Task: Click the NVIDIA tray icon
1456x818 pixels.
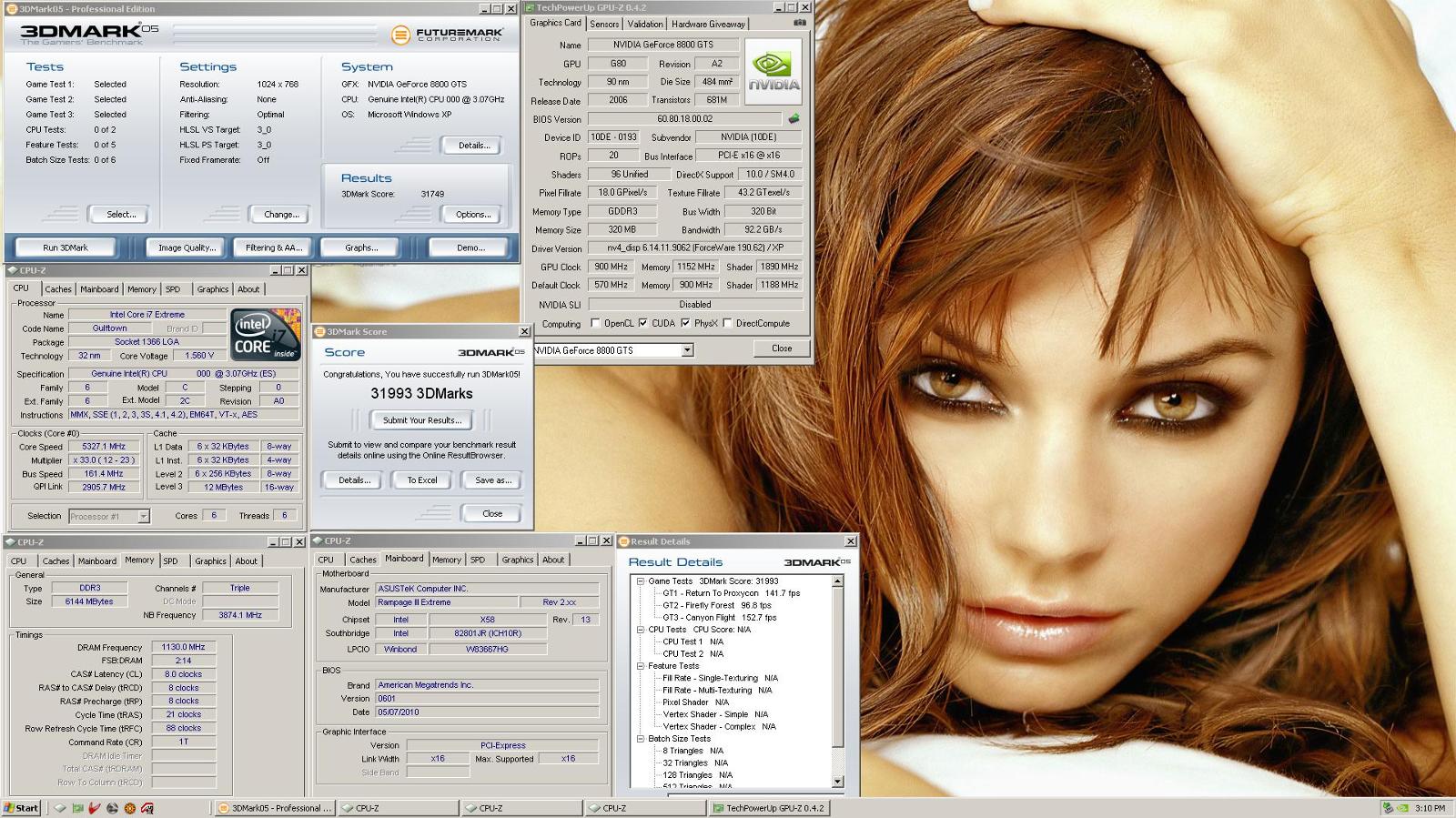Action: pyautogui.click(x=1402, y=808)
